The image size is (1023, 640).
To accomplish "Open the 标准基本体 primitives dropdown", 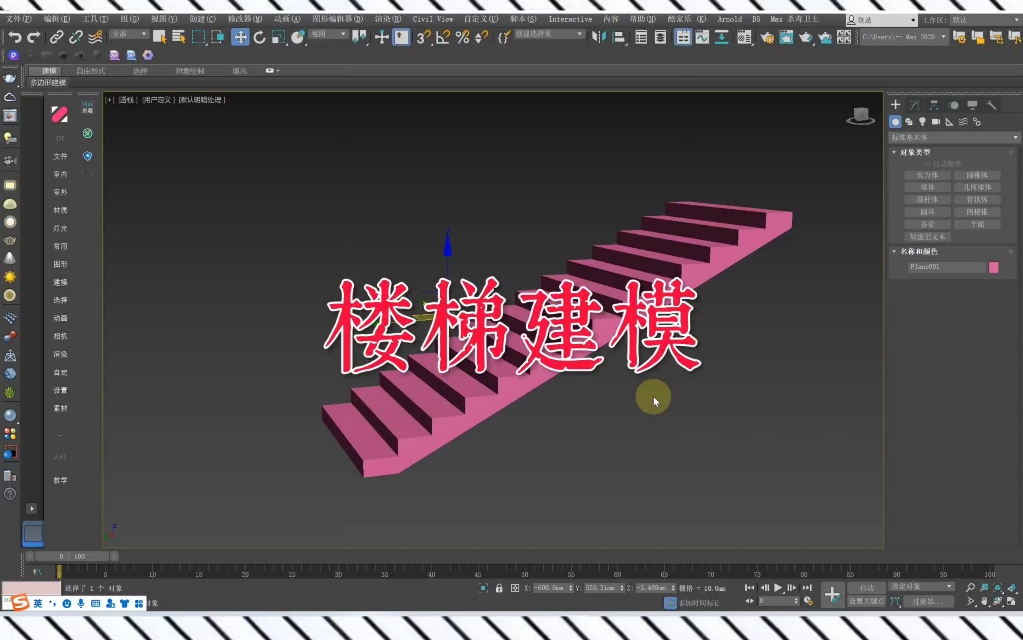I will 952,137.
